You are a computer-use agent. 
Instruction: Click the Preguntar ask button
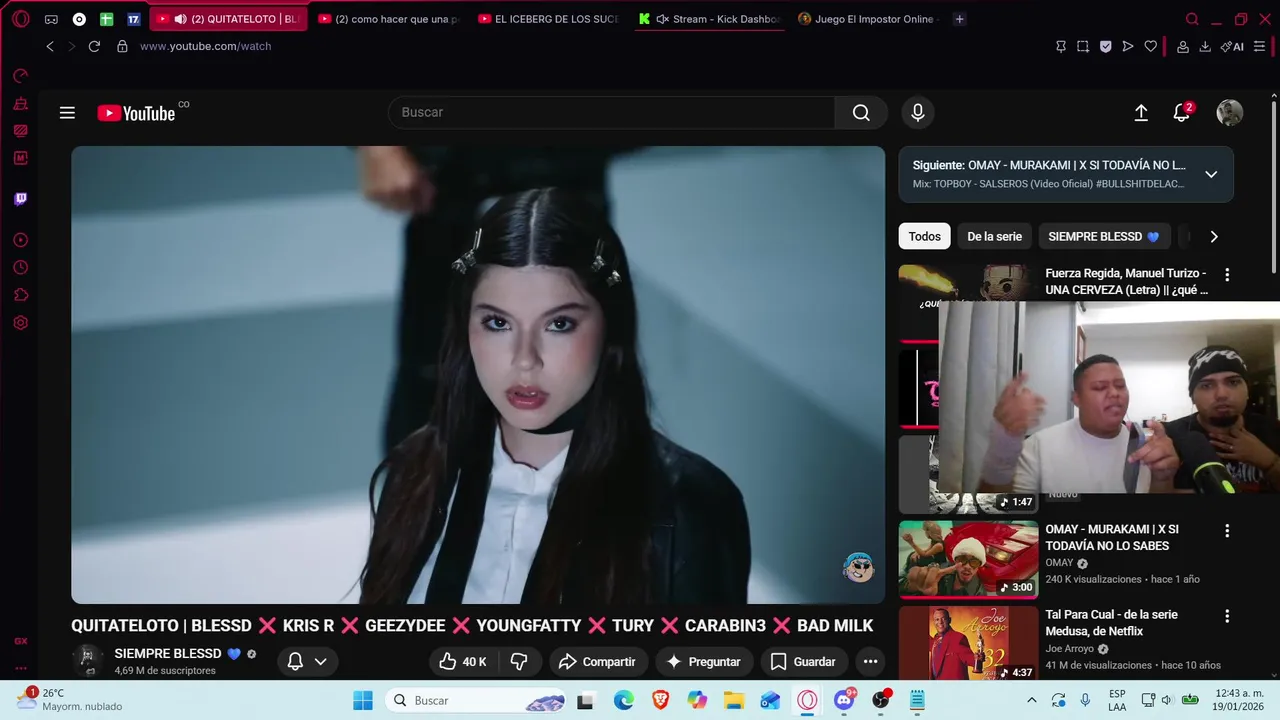(703, 661)
